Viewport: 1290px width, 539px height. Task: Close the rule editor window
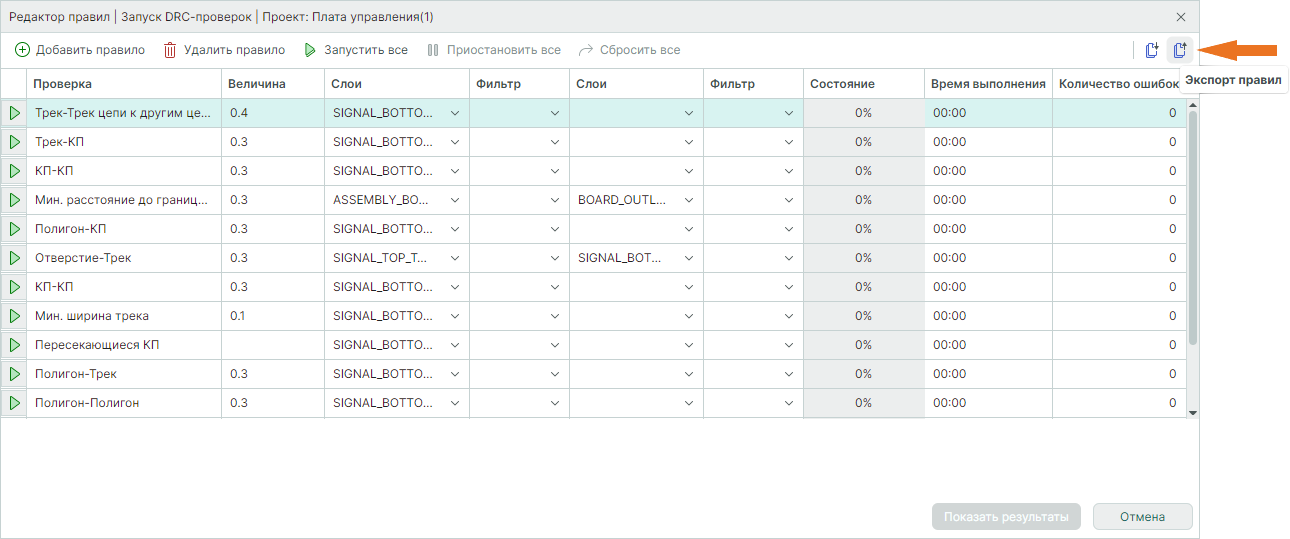point(1181,17)
